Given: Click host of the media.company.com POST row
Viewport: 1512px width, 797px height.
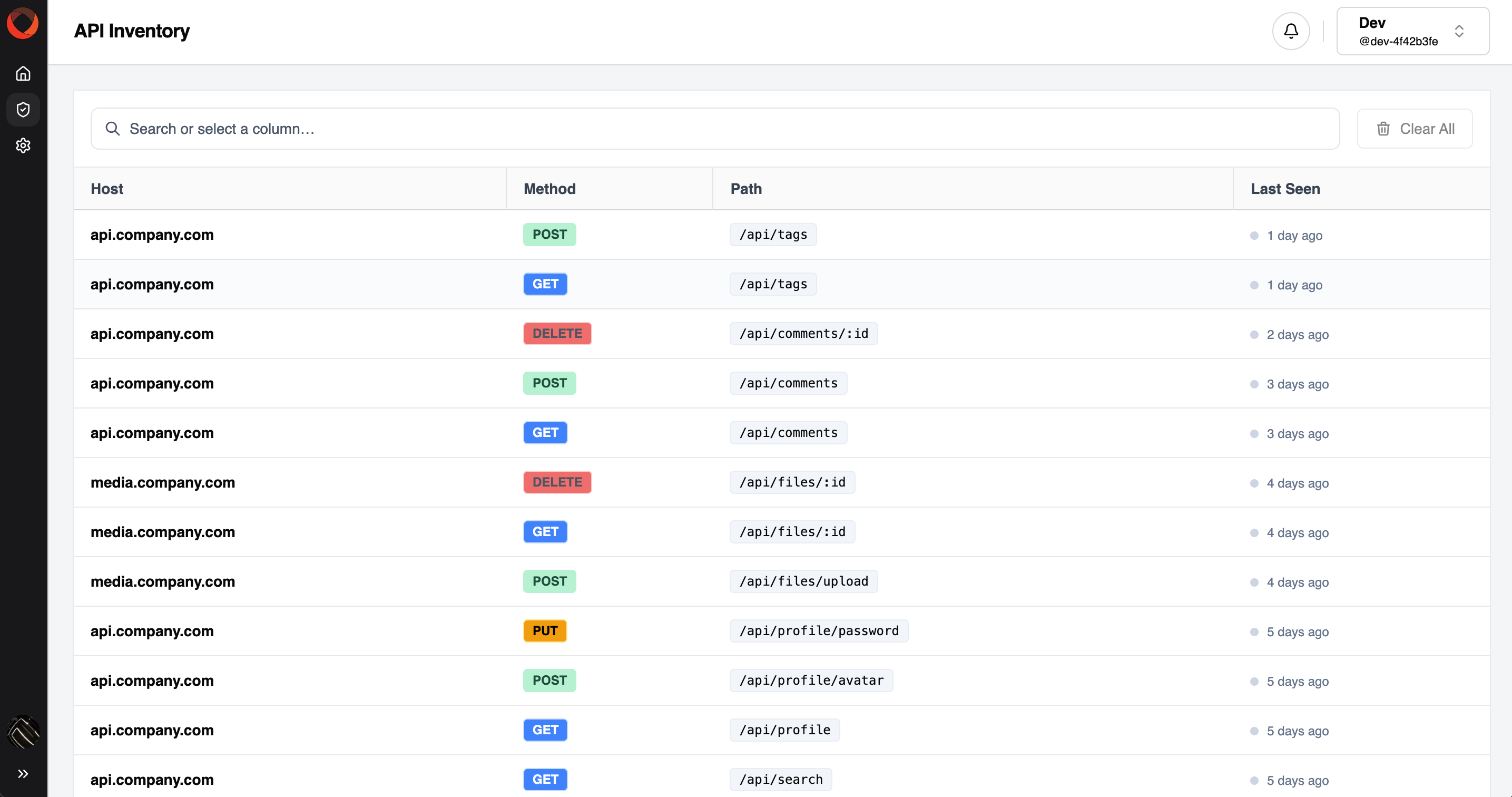Looking at the screenshot, I should [163, 581].
